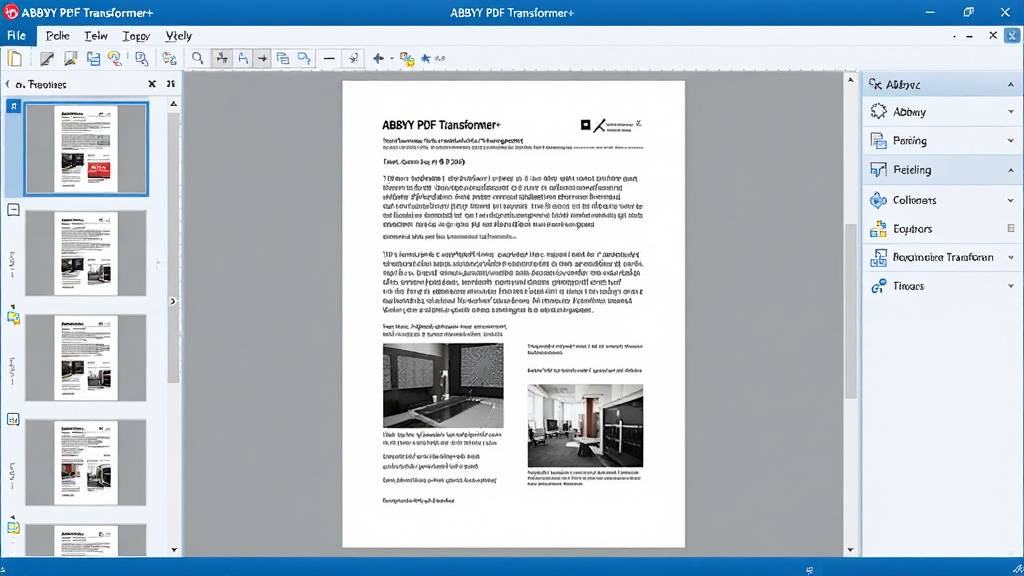Click the minus zoom-out toolbar icon

[x=329, y=58]
